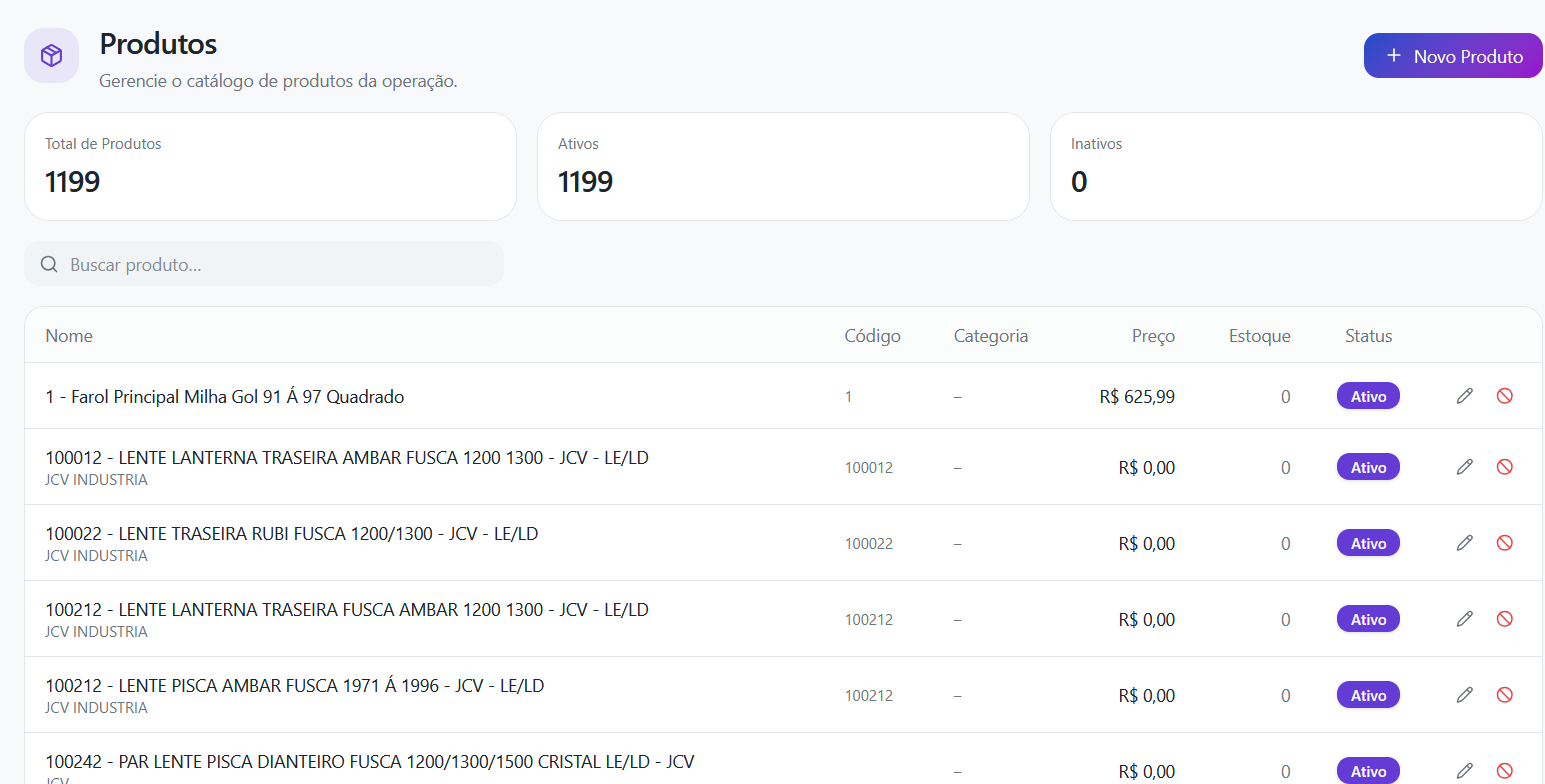Edit LENTE TRASEIRA RUBI FUSCA product
The image size is (1545, 784).
[1464, 543]
